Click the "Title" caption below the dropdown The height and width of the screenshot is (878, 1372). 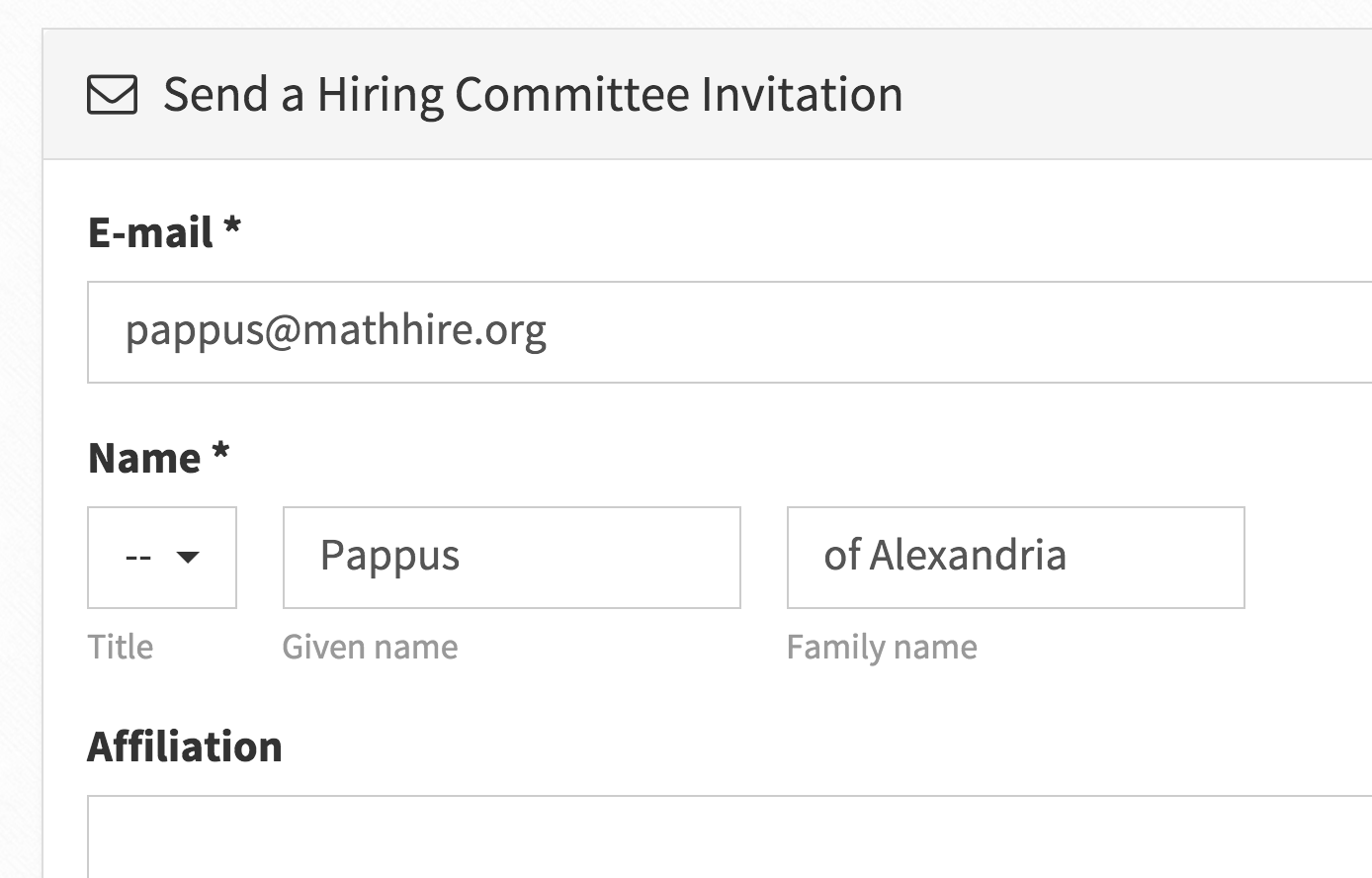[121, 647]
